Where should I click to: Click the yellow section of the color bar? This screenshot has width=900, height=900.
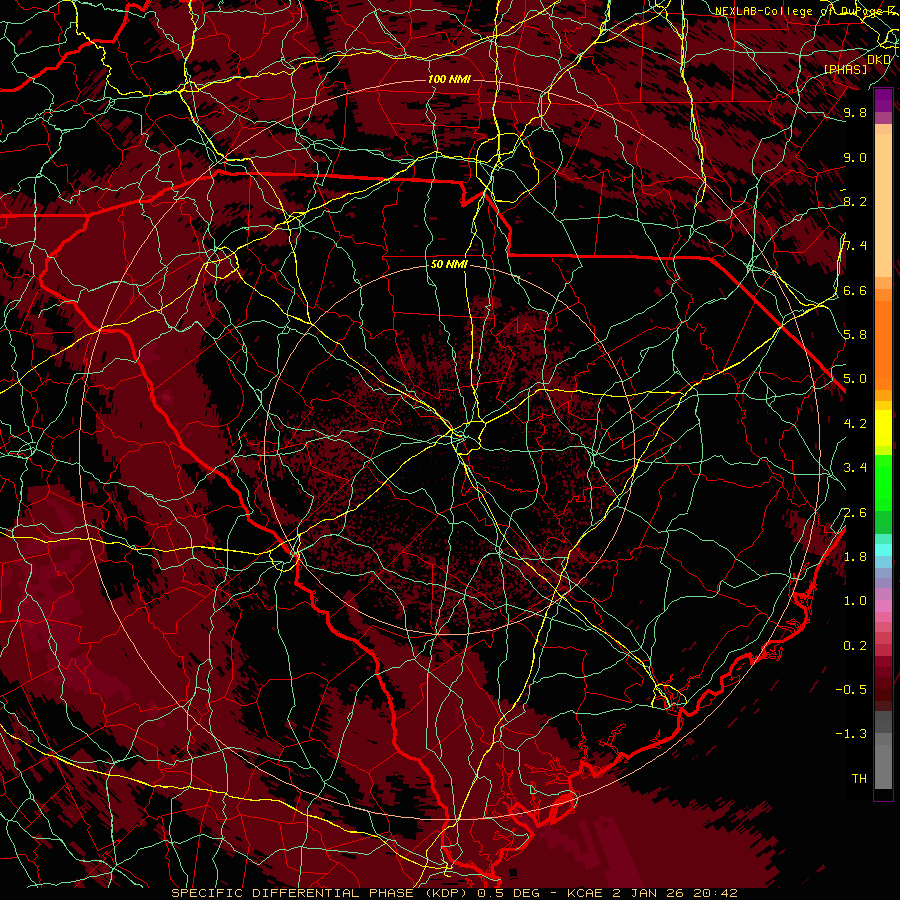pyautogui.click(x=883, y=428)
